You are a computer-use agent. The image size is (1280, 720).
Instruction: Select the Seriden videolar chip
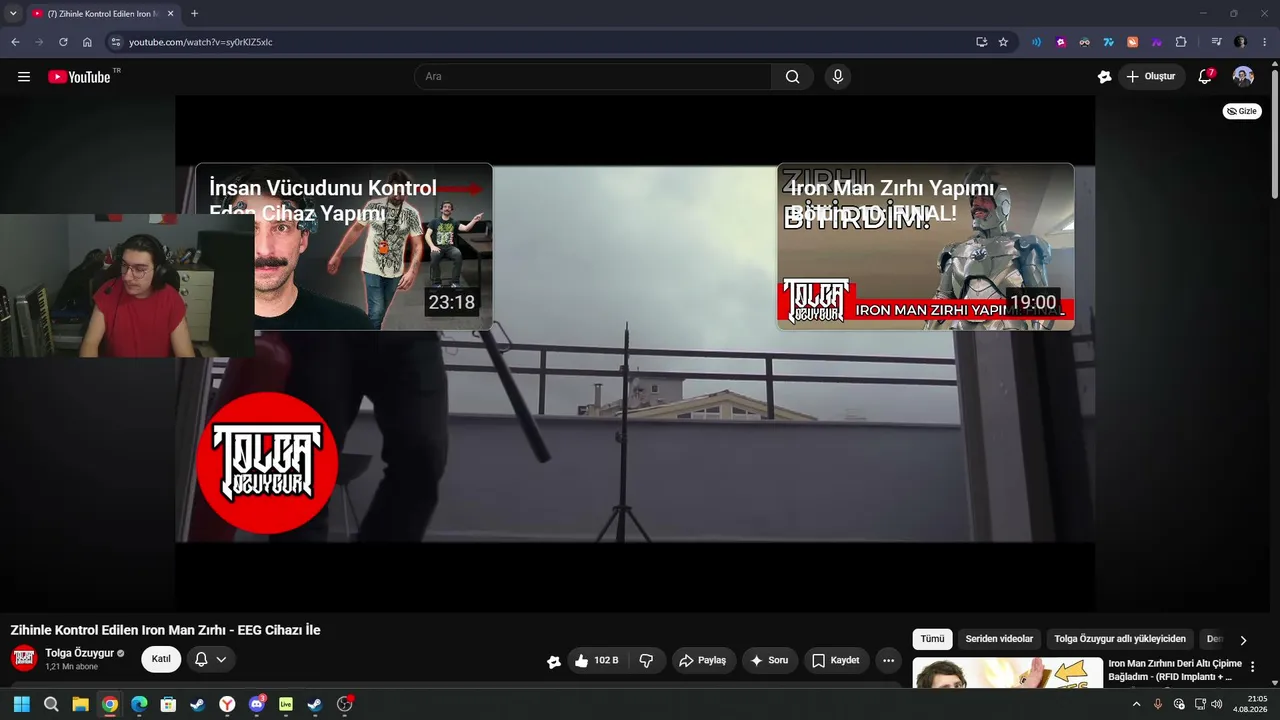(999, 639)
